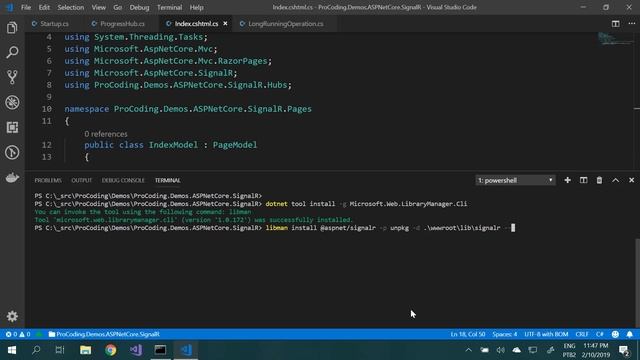Close the Index.cshtml.cs tab
This screenshot has height=360, width=640.
(x=225, y=24)
